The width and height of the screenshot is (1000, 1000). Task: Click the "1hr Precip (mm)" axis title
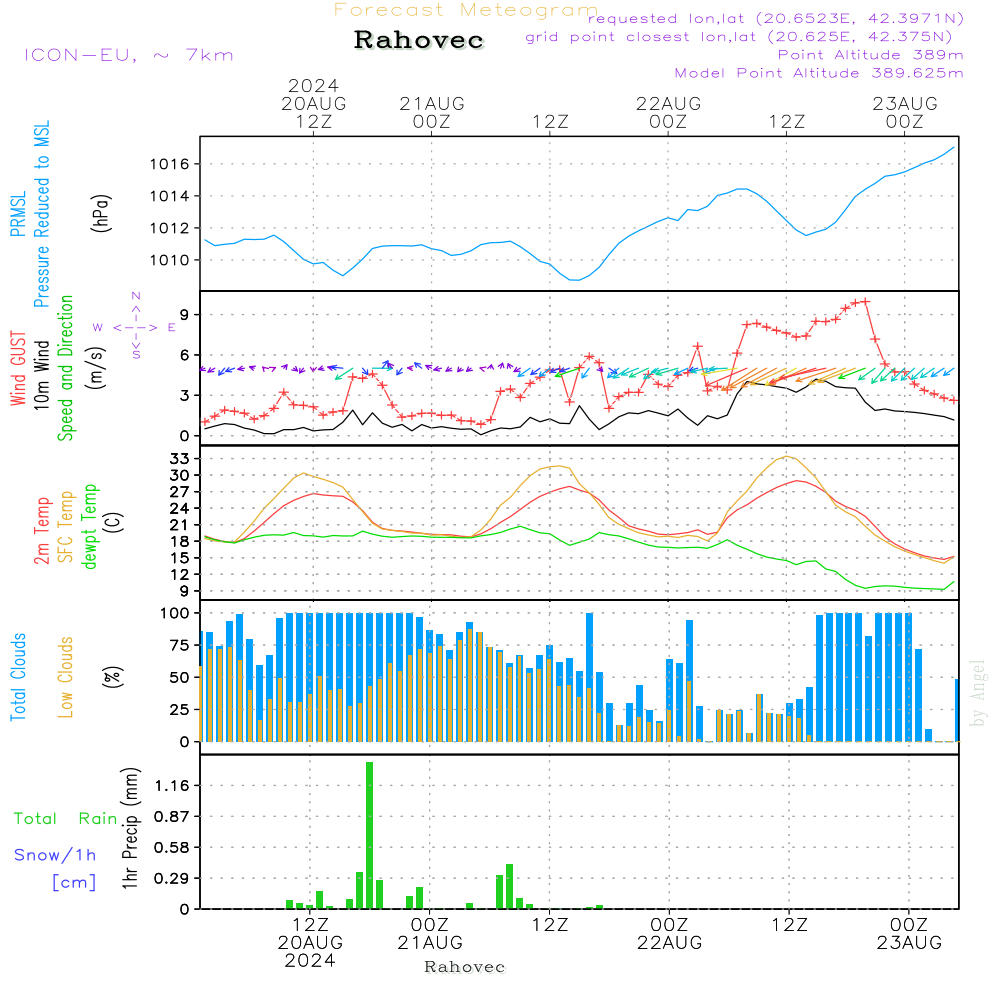point(129,828)
